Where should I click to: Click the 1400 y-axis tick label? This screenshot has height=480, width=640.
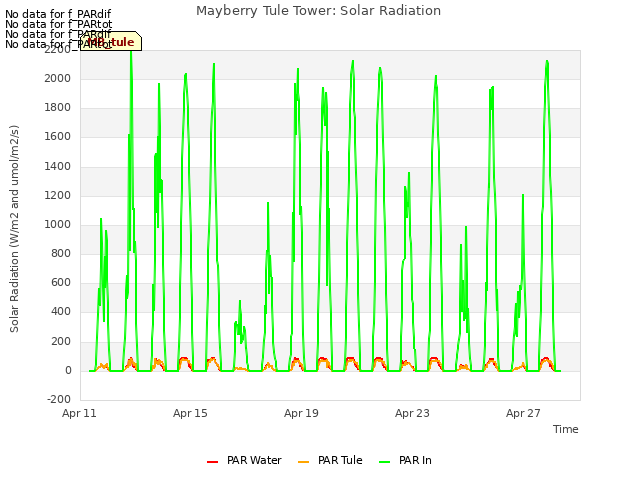tap(58, 166)
